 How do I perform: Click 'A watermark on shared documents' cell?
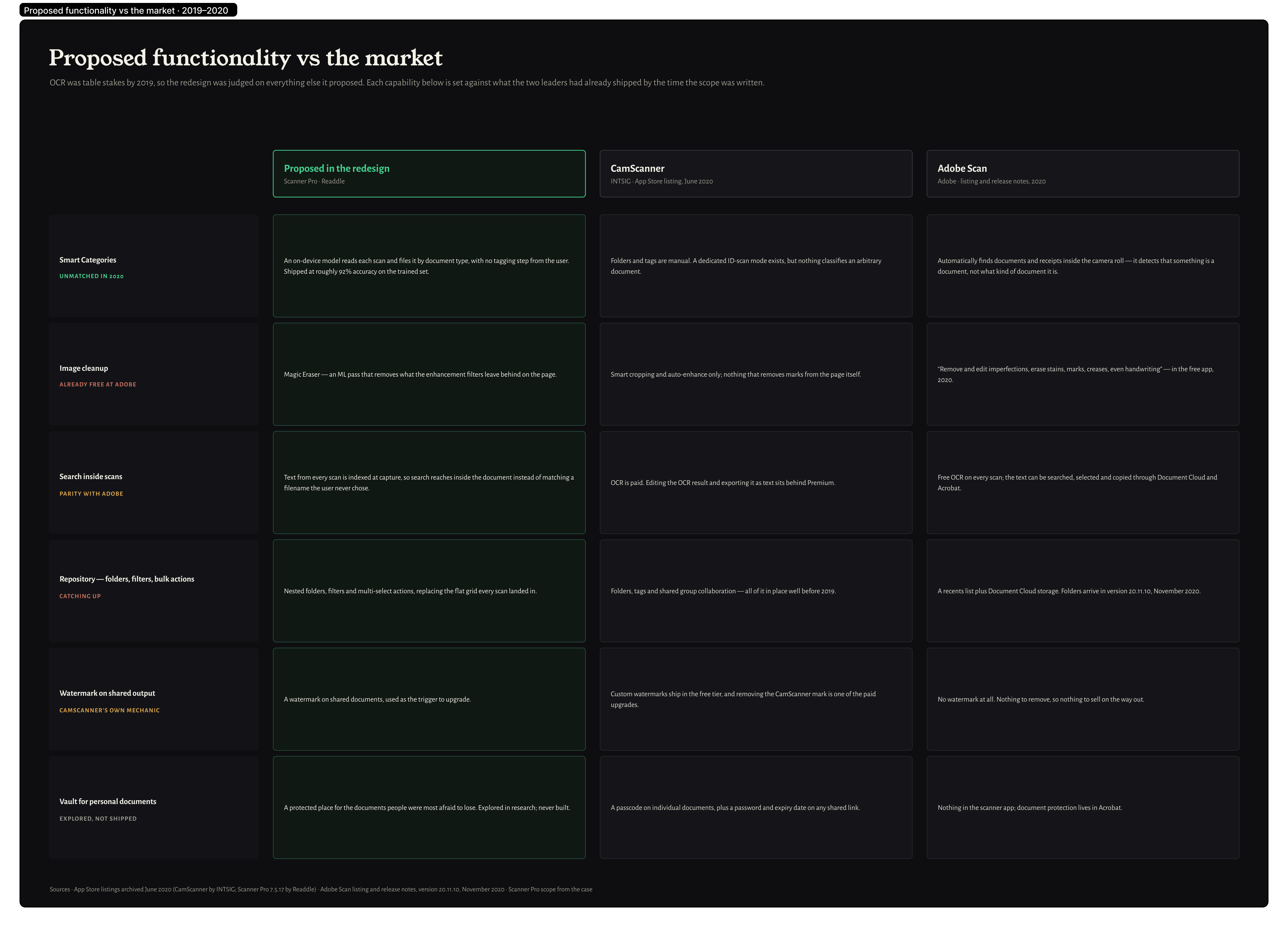429,699
